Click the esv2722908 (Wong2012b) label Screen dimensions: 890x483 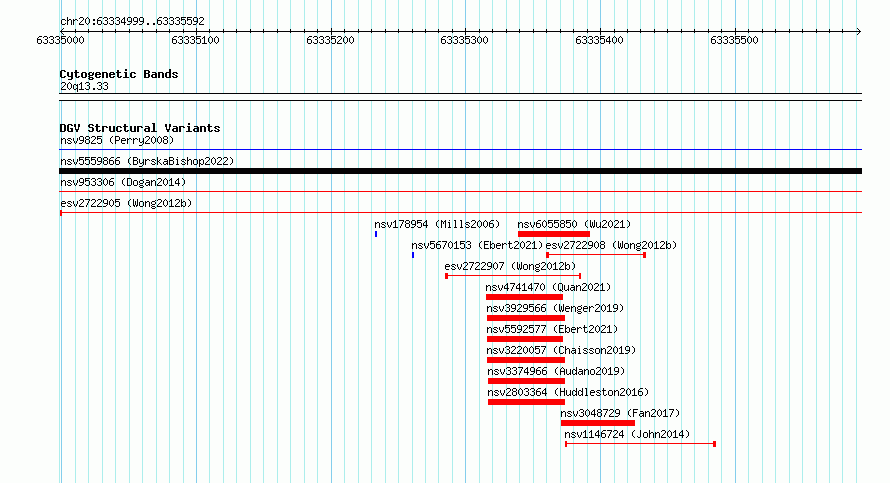pos(611,245)
